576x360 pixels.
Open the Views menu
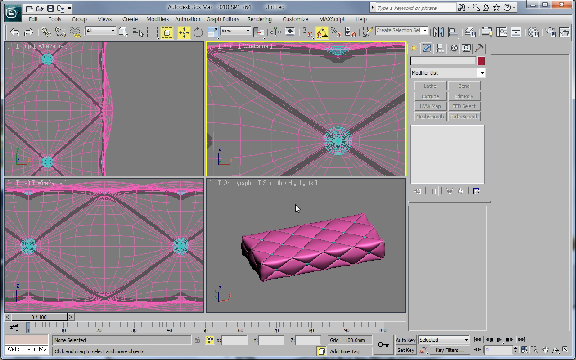(x=105, y=19)
